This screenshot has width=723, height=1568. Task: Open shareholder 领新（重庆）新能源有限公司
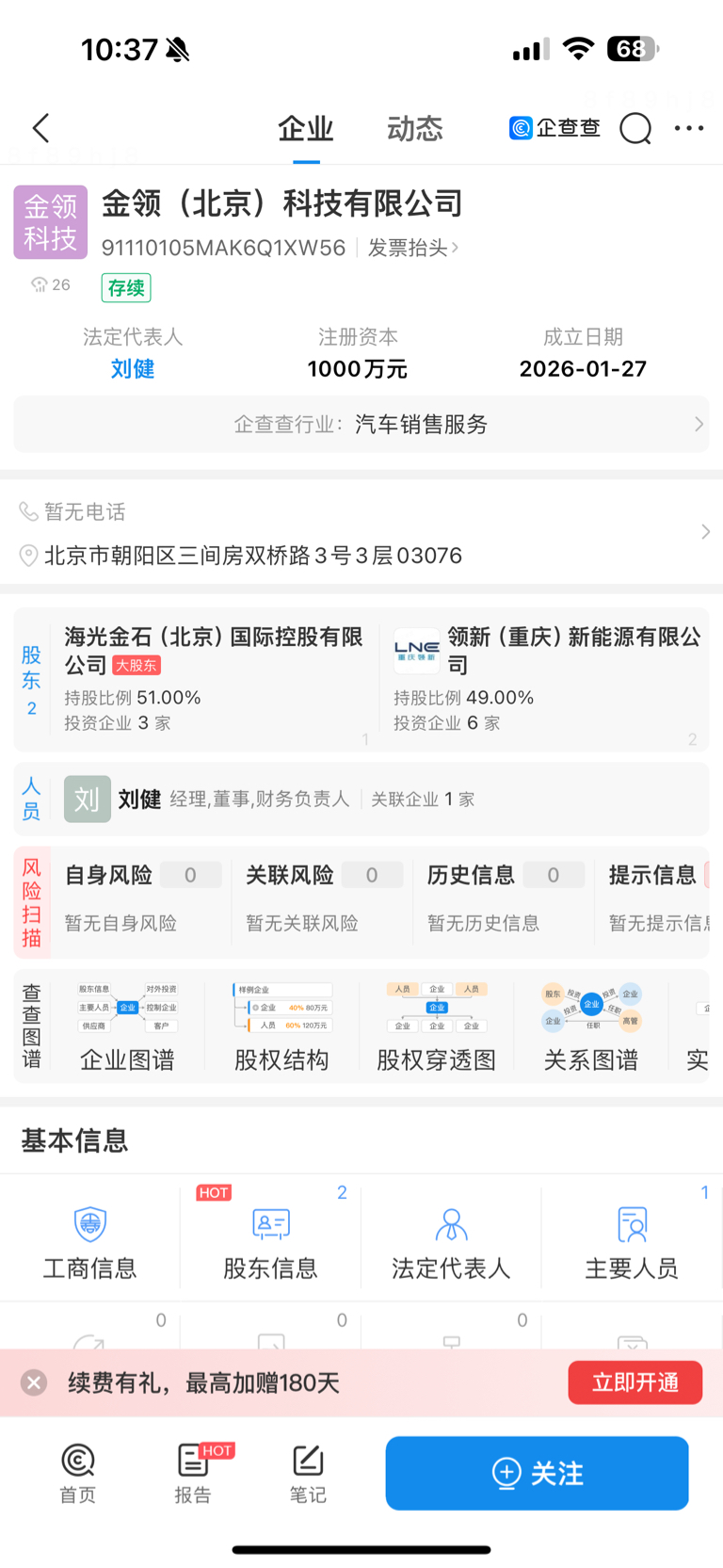click(574, 651)
